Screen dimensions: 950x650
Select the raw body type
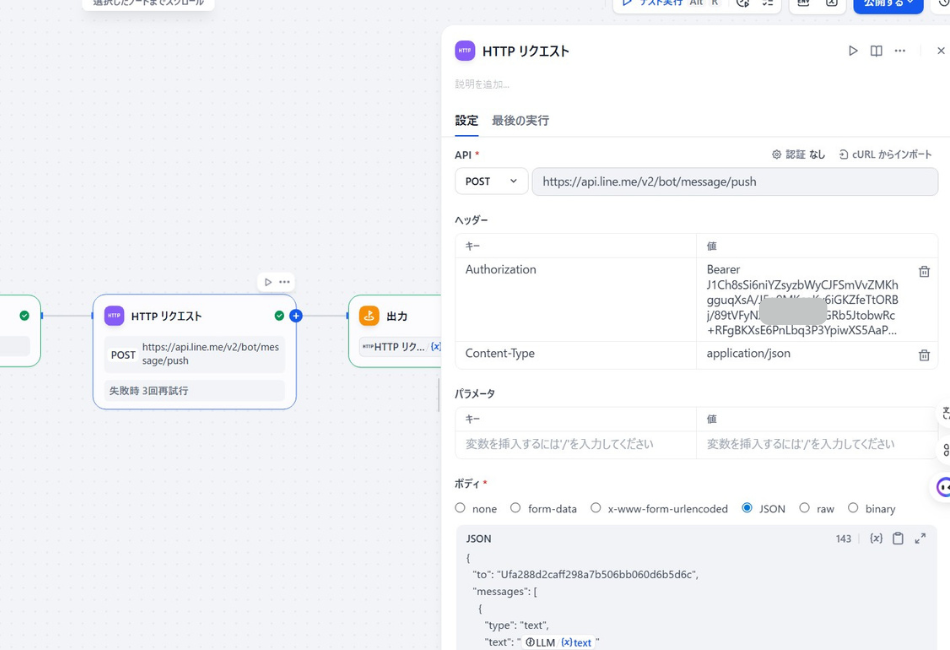(805, 508)
